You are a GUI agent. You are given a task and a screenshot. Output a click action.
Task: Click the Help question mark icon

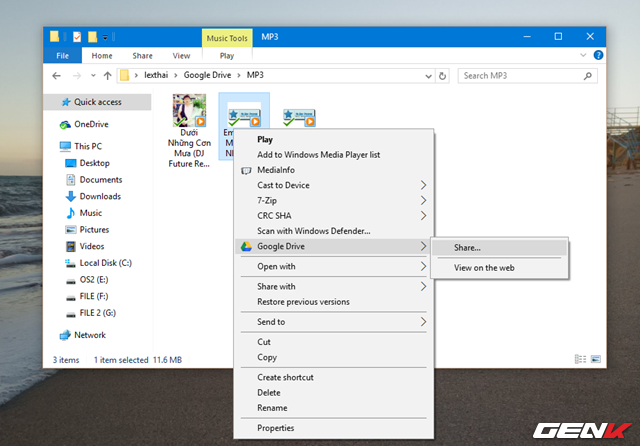pyautogui.click(x=598, y=56)
